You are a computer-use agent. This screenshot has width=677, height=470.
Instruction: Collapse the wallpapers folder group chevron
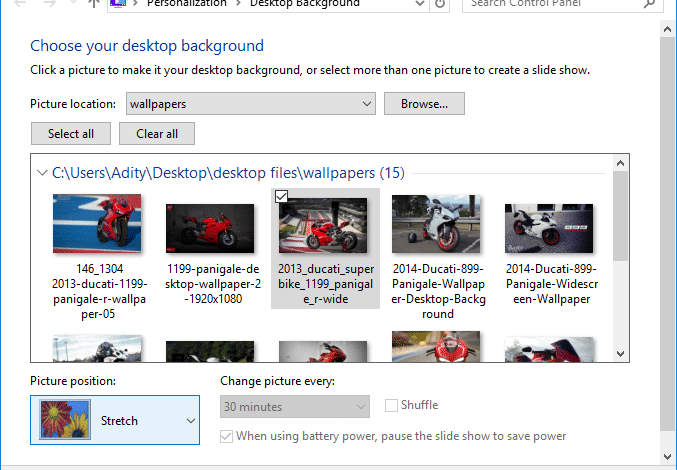pos(42,173)
